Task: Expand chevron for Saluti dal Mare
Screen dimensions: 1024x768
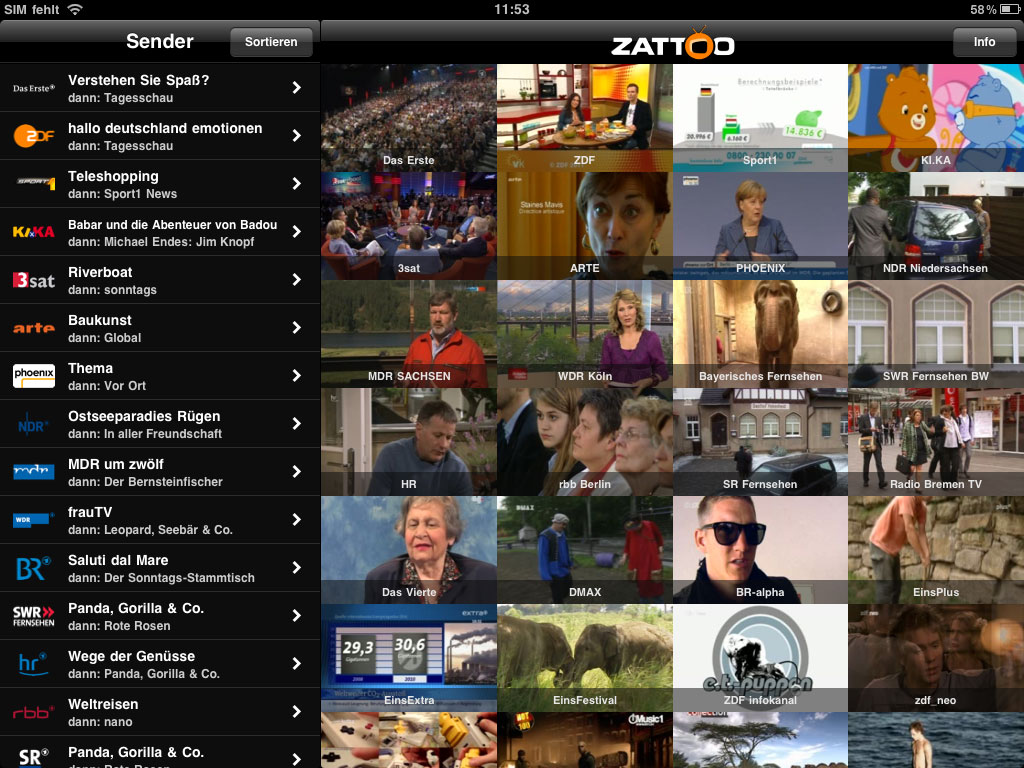Action: tap(296, 568)
